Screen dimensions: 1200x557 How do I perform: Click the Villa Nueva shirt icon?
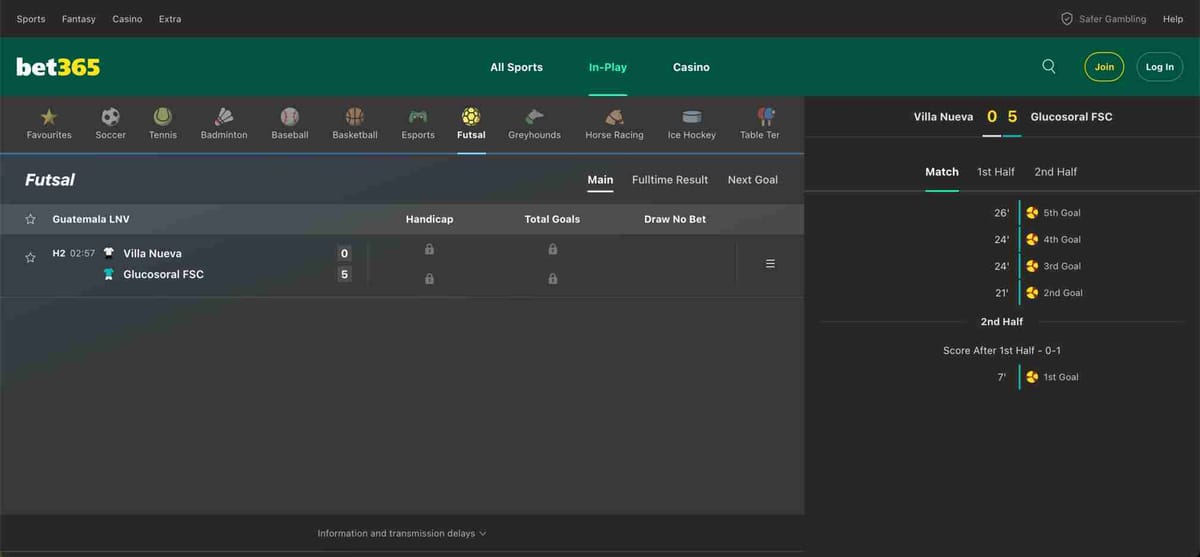coord(108,253)
